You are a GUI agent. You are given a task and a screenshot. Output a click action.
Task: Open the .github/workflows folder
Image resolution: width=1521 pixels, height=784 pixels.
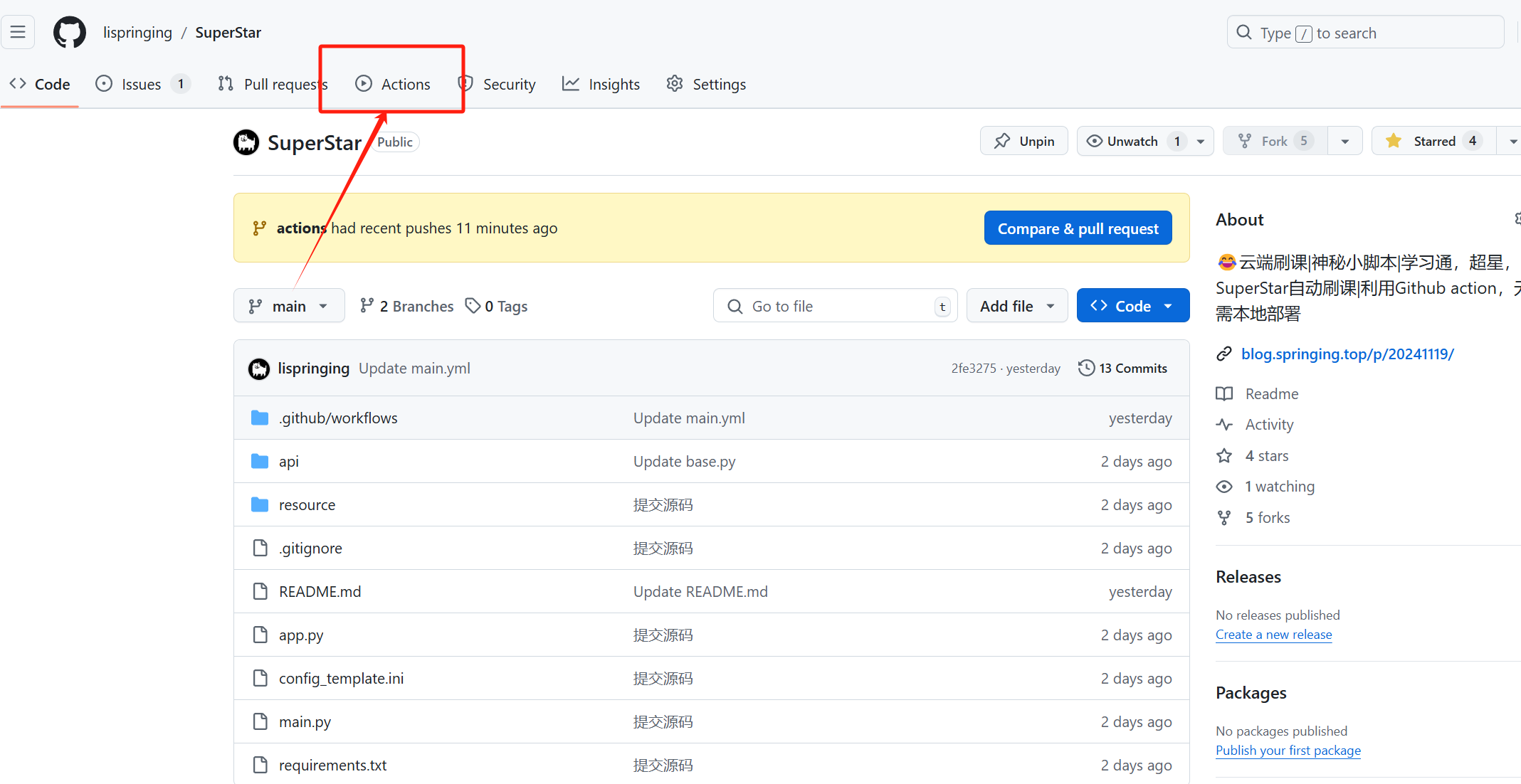click(338, 418)
